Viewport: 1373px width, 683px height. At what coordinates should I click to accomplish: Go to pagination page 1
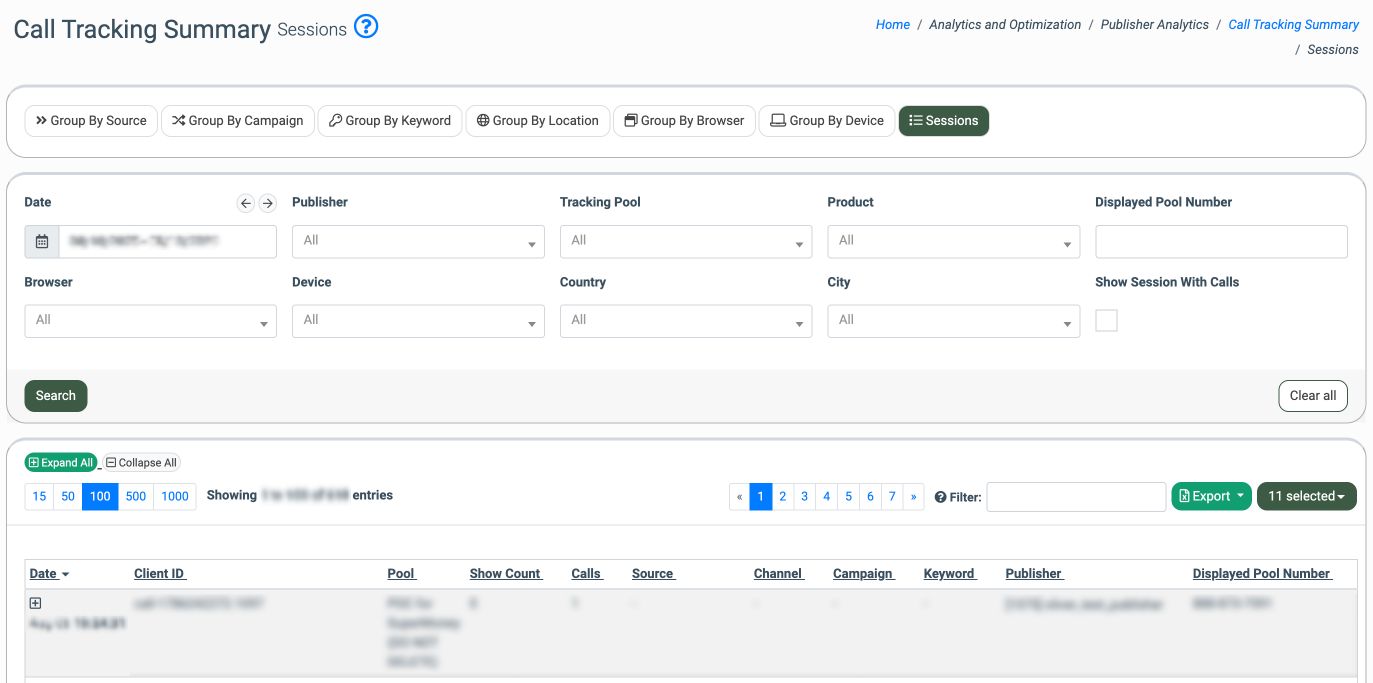[x=761, y=496]
